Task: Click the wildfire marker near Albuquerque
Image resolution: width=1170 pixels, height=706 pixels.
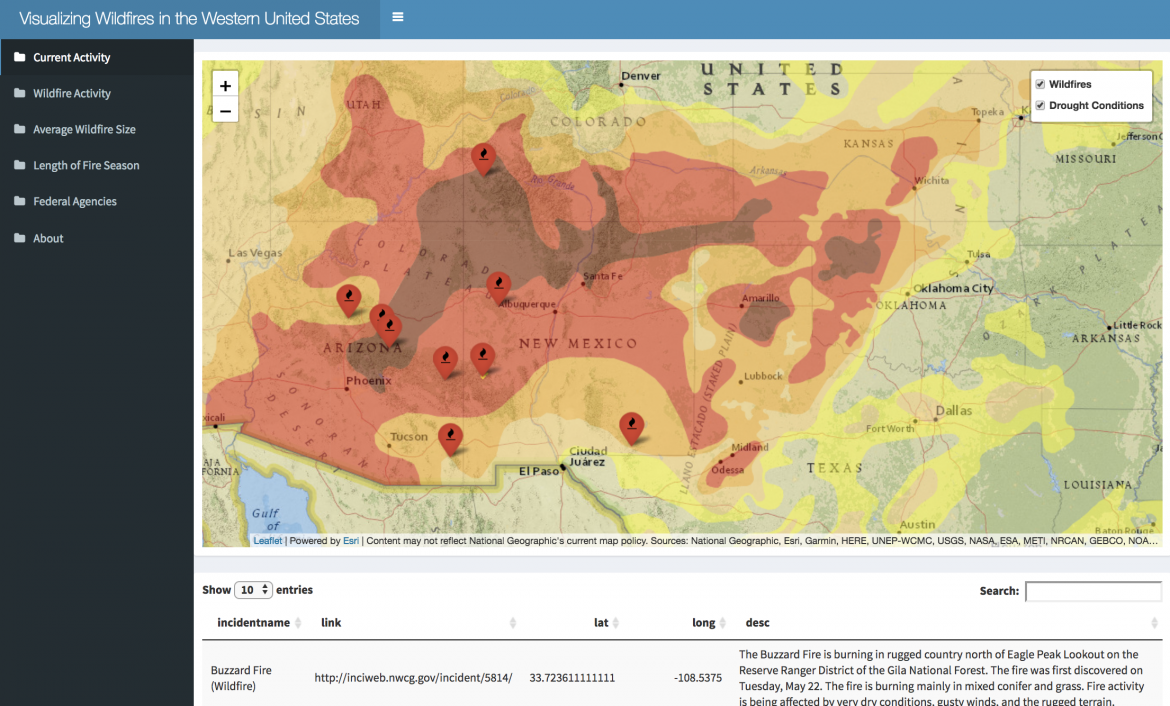Action: 498,287
